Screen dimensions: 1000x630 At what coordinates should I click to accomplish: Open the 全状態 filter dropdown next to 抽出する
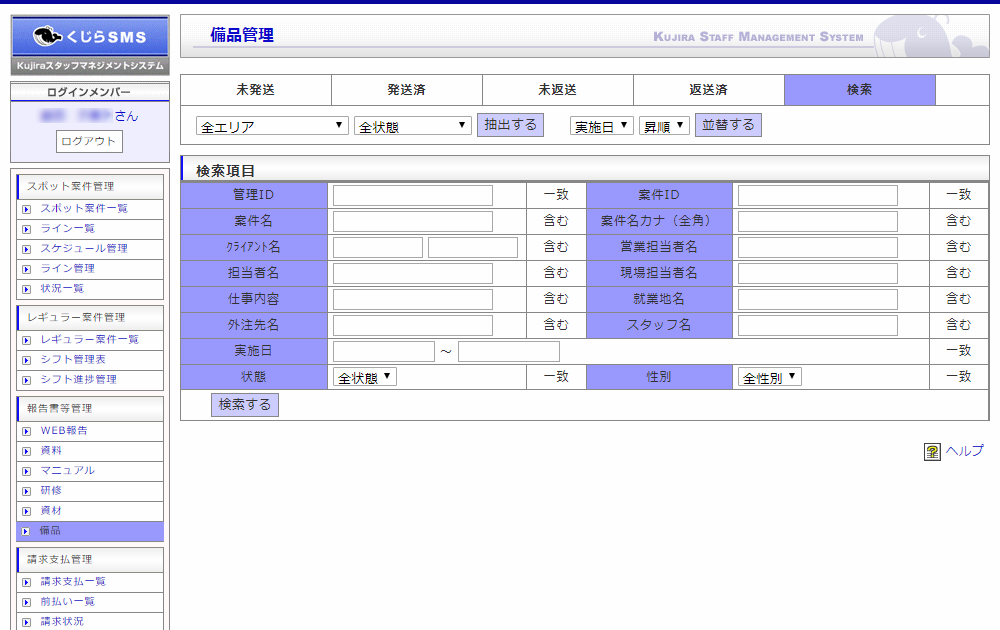pos(413,126)
